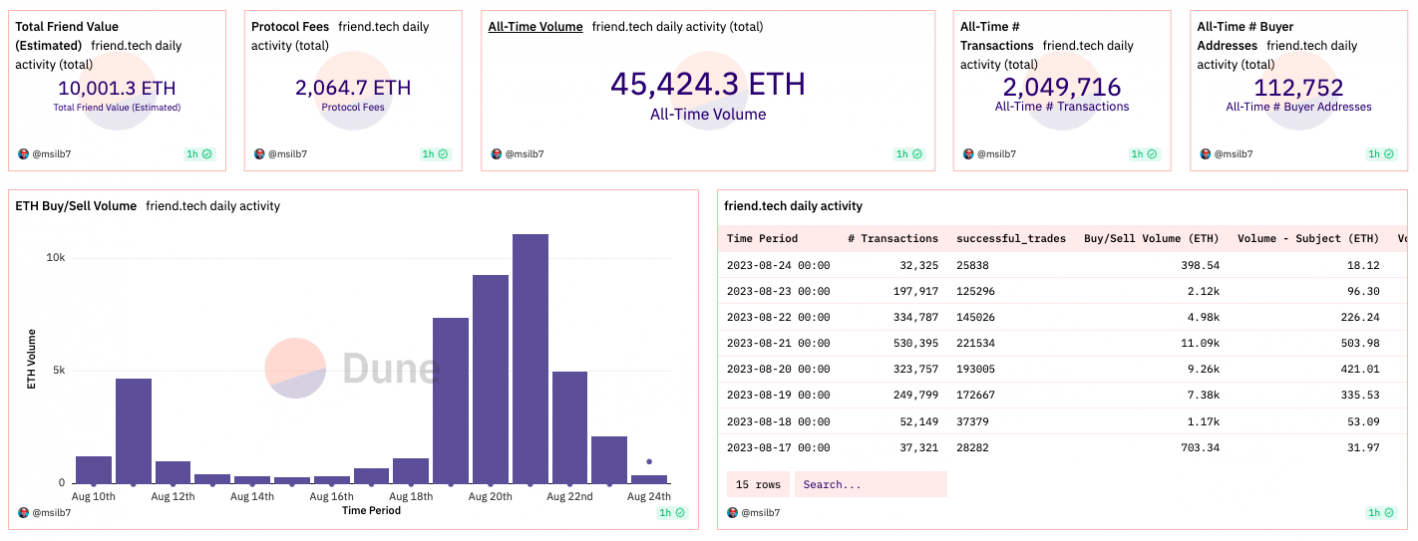Select the 398.54 Buy/Sell Volume cell
Screen dimensions: 1418x541
[x=1200, y=265]
